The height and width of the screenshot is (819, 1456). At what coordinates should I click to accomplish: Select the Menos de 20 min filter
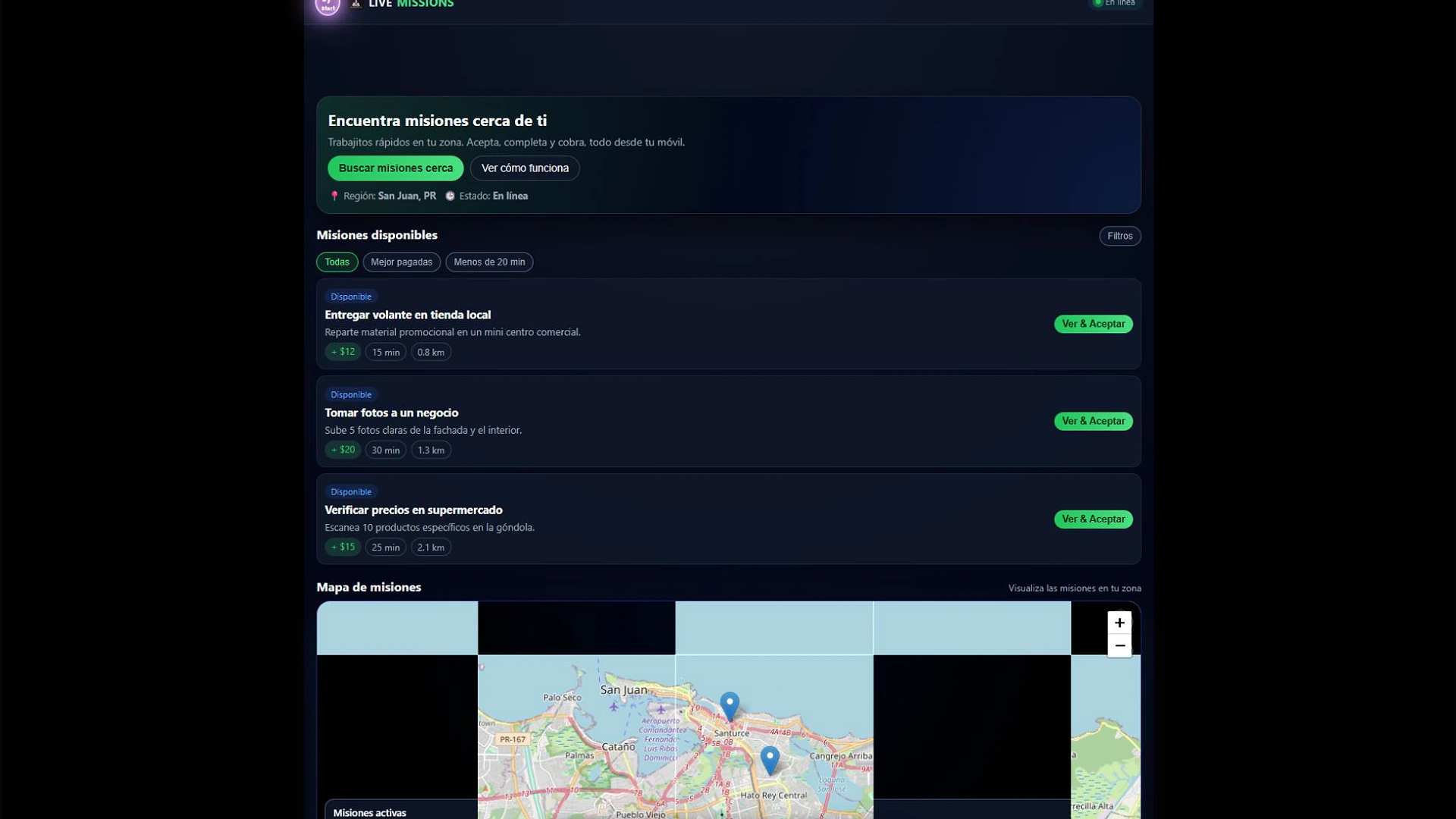point(489,262)
